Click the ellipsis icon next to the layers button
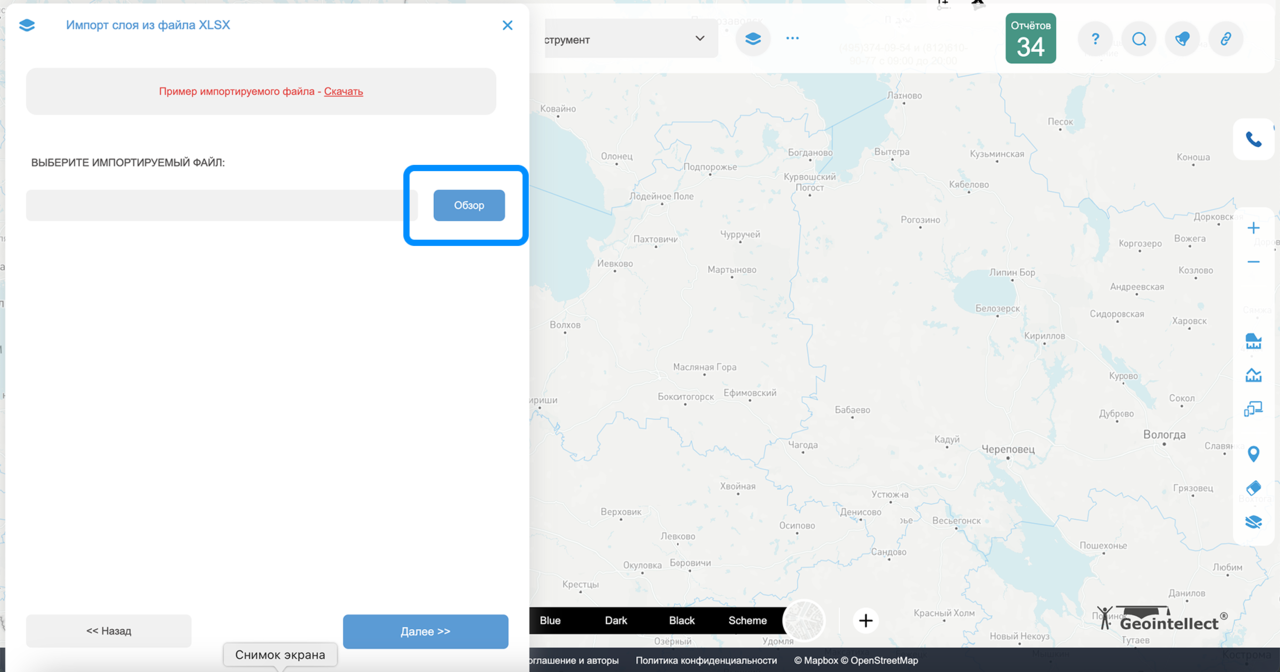Viewport: 1280px width, 672px height. (792, 38)
